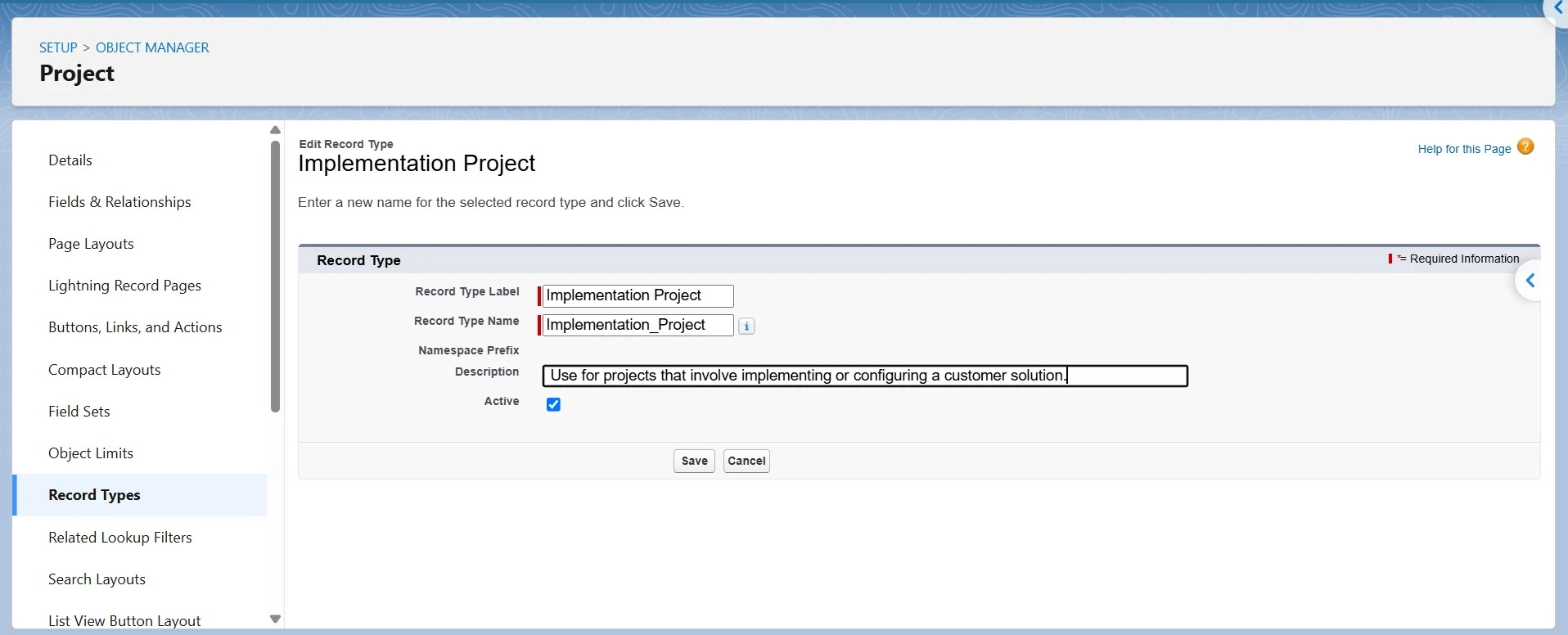Click the Namespace Prefix label
Screen dimensions: 1568x635
(468, 350)
